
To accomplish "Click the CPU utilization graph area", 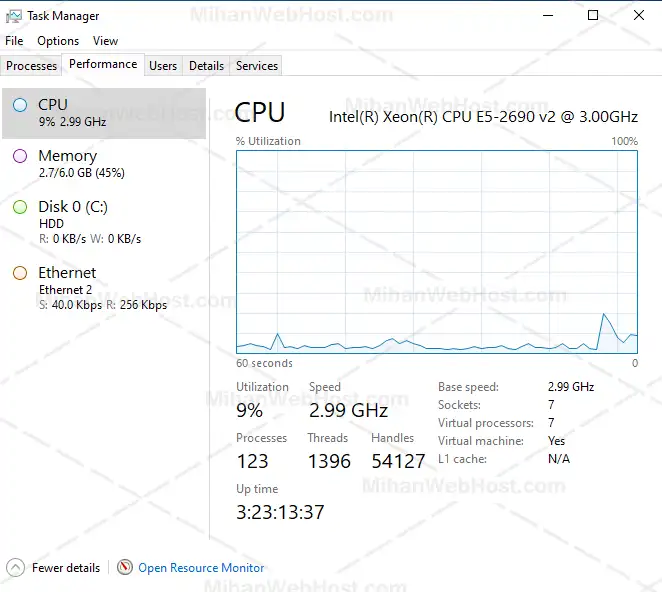I will coord(437,251).
